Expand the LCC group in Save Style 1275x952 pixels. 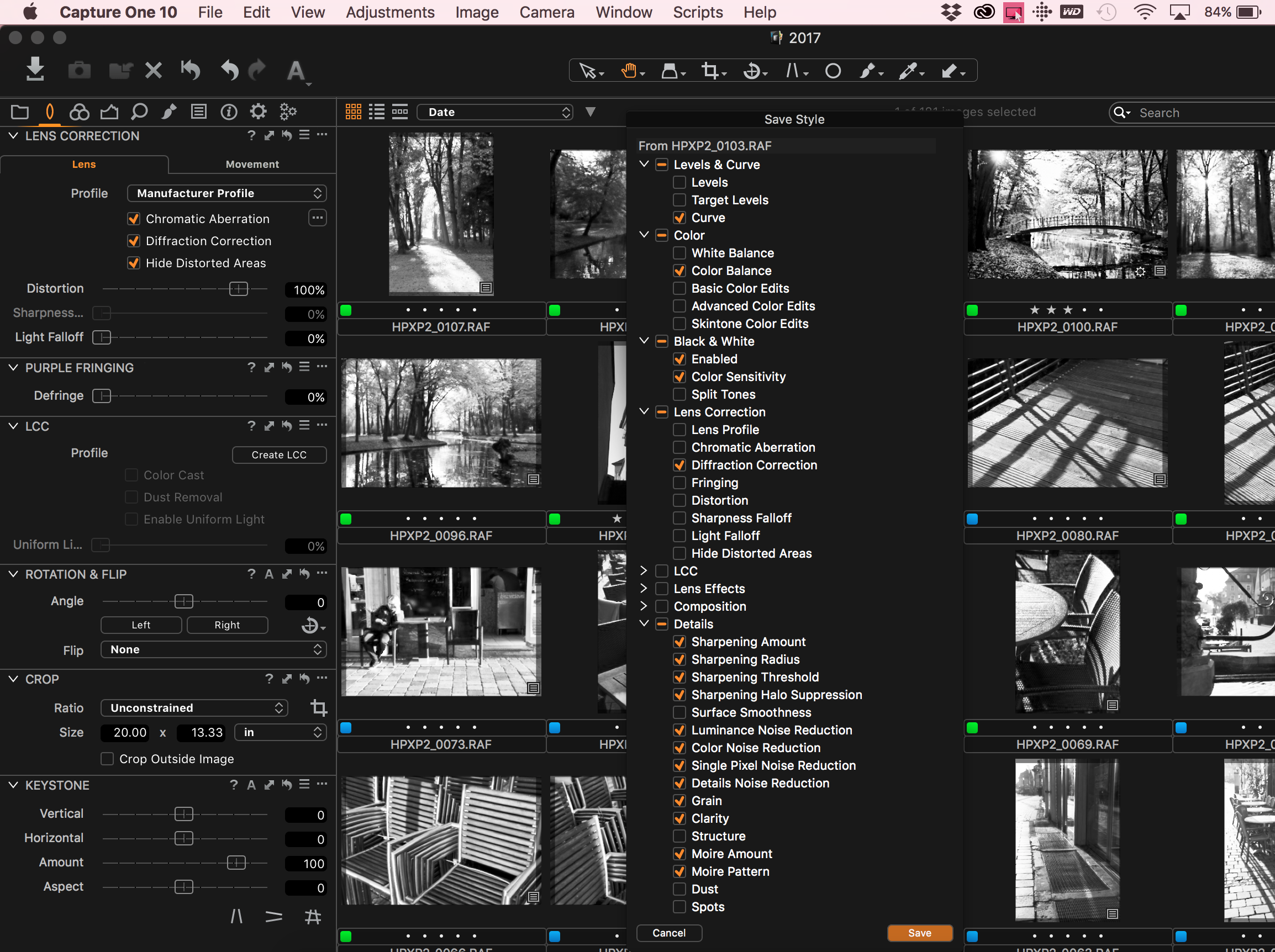click(644, 570)
